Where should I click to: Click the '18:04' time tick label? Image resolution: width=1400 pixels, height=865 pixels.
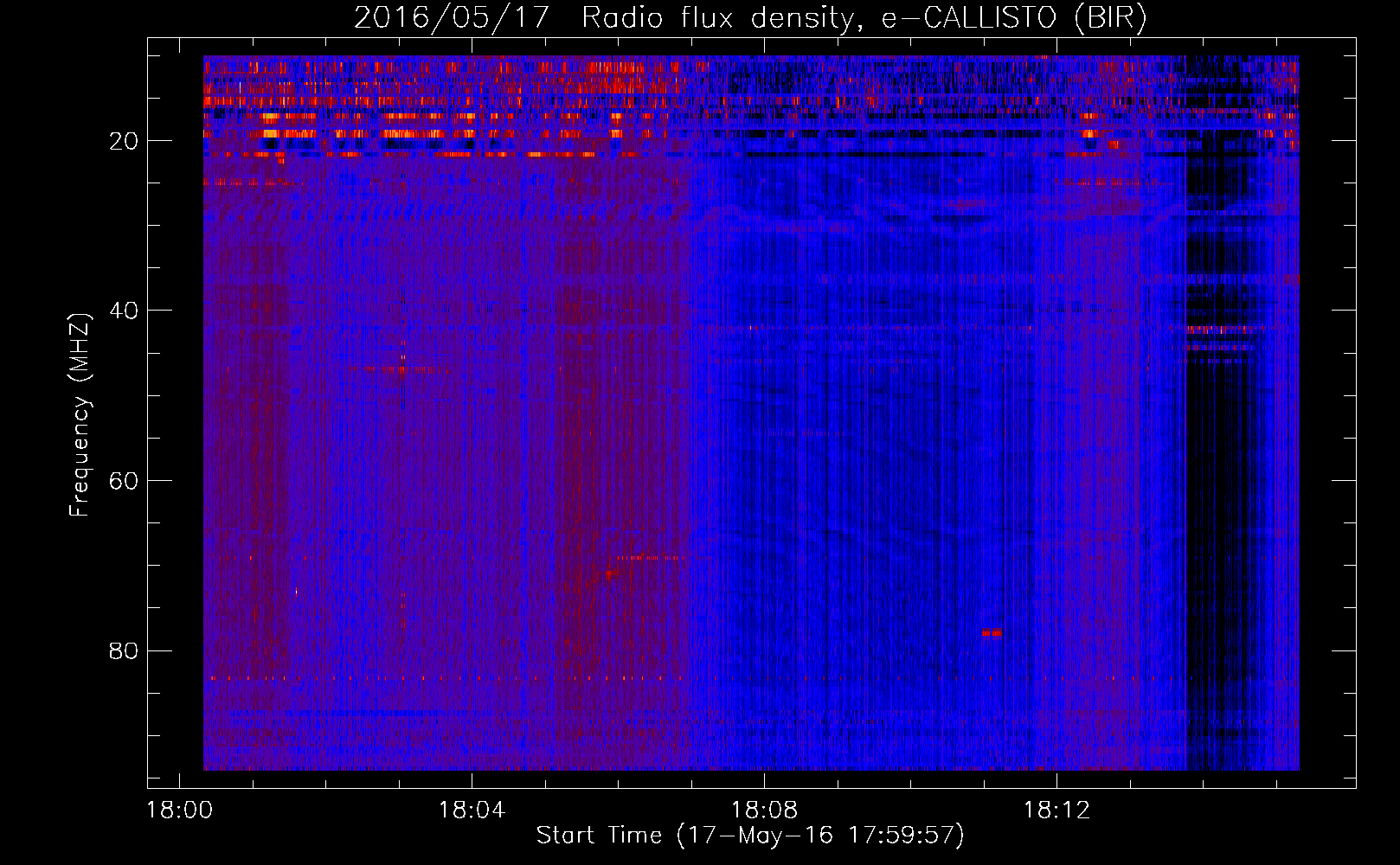pyautogui.click(x=472, y=811)
